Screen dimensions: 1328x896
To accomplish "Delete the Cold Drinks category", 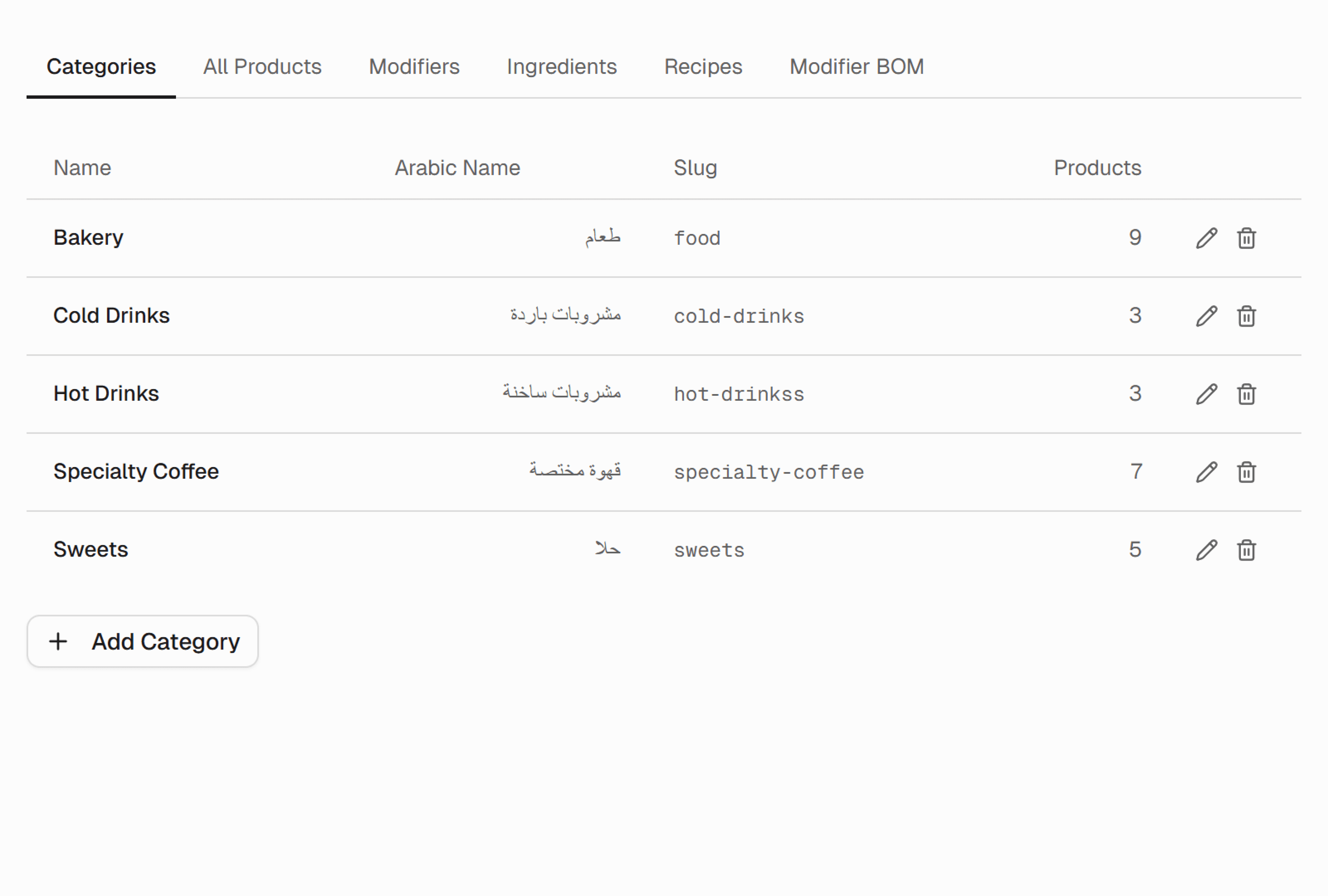I will [1246, 316].
